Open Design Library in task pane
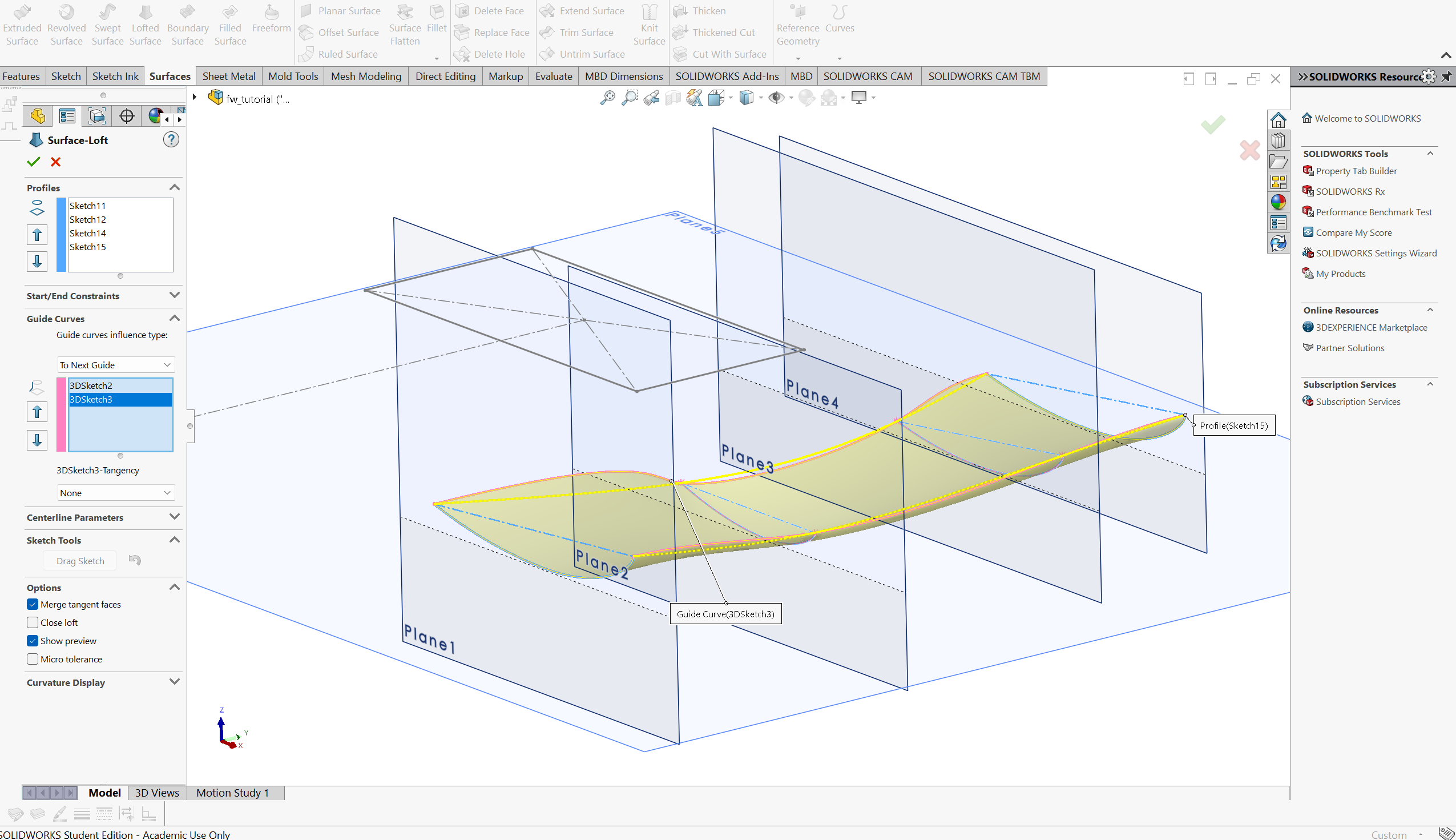 pyautogui.click(x=1278, y=141)
